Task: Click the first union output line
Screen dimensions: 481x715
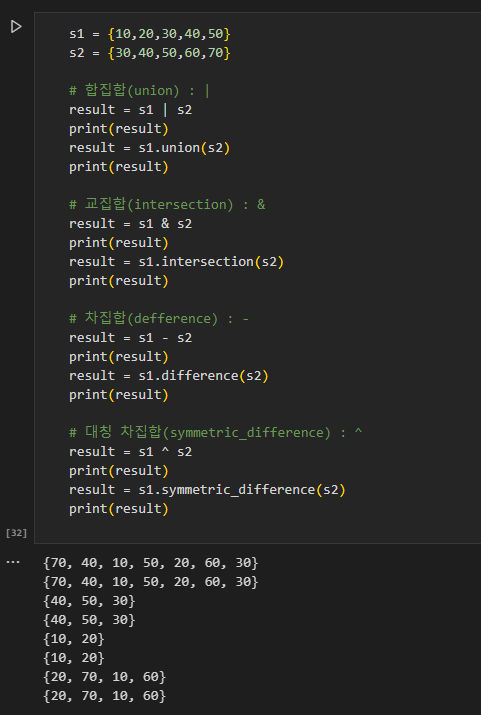Action: pos(151,563)
